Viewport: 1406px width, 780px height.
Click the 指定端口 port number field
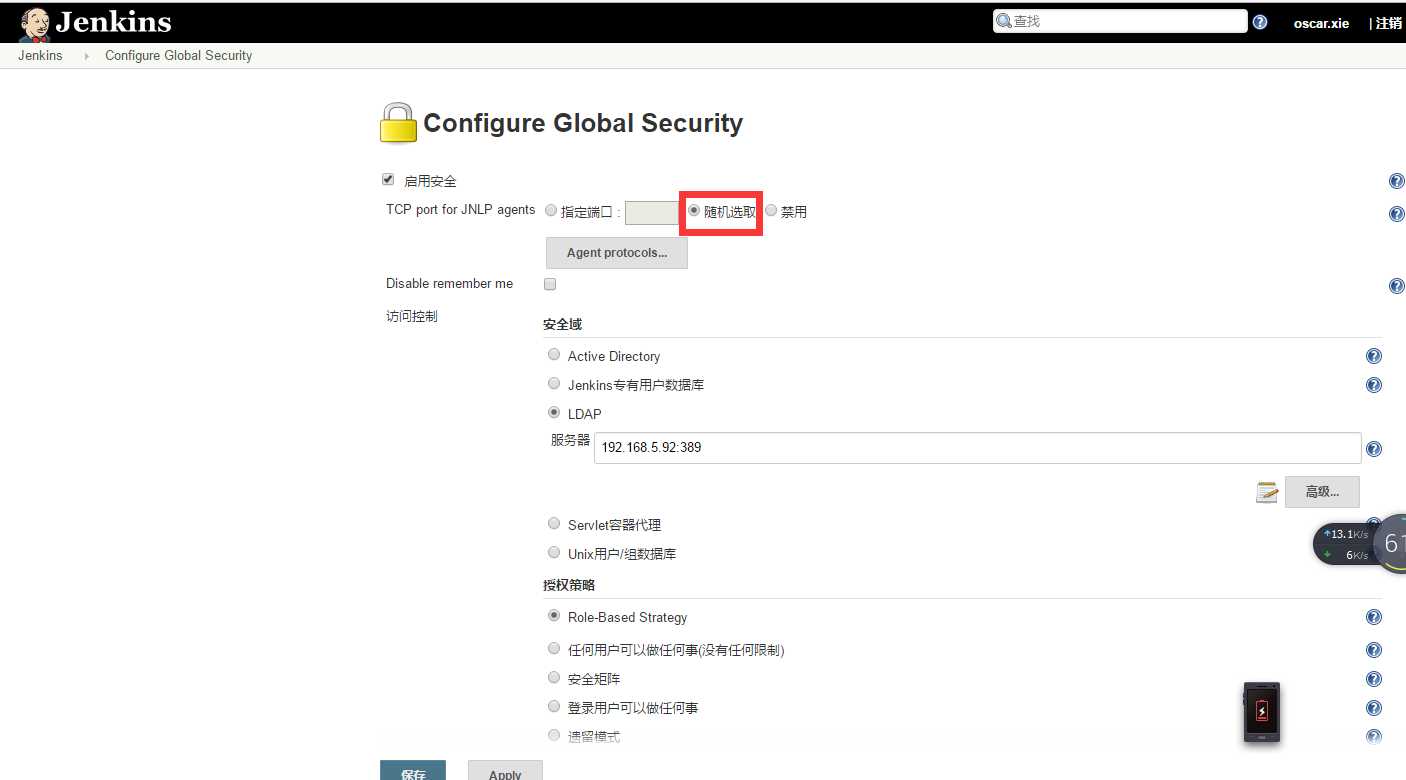click(x=652, y=213)
